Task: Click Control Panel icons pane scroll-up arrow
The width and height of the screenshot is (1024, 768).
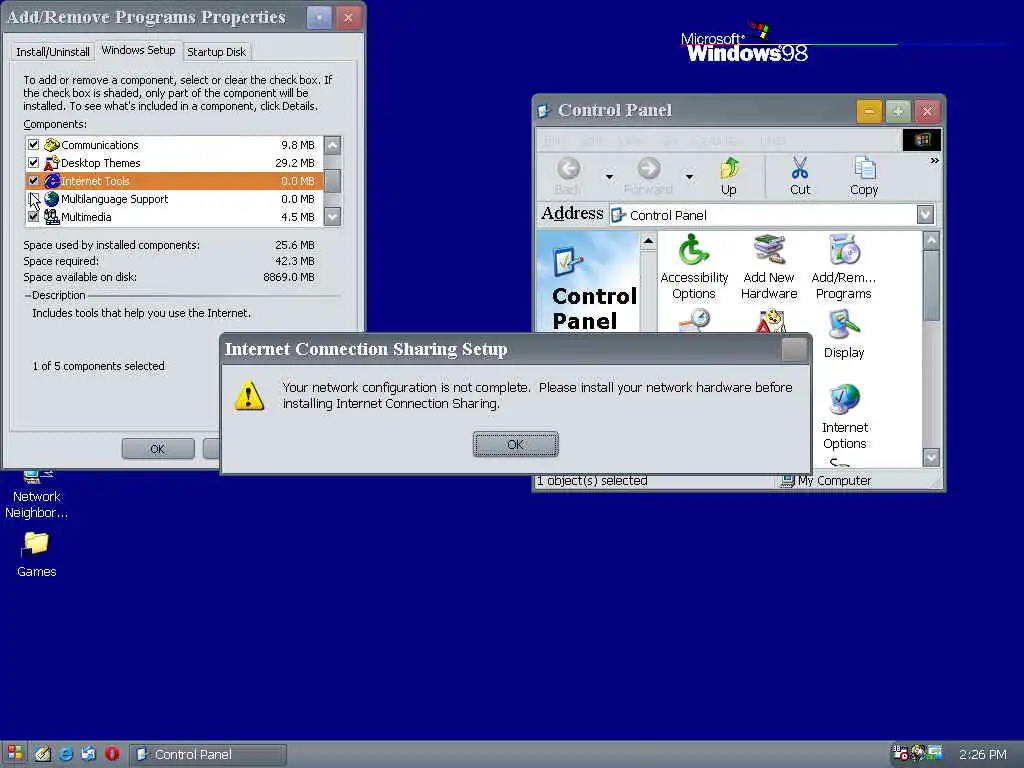Action: (931, 241)
